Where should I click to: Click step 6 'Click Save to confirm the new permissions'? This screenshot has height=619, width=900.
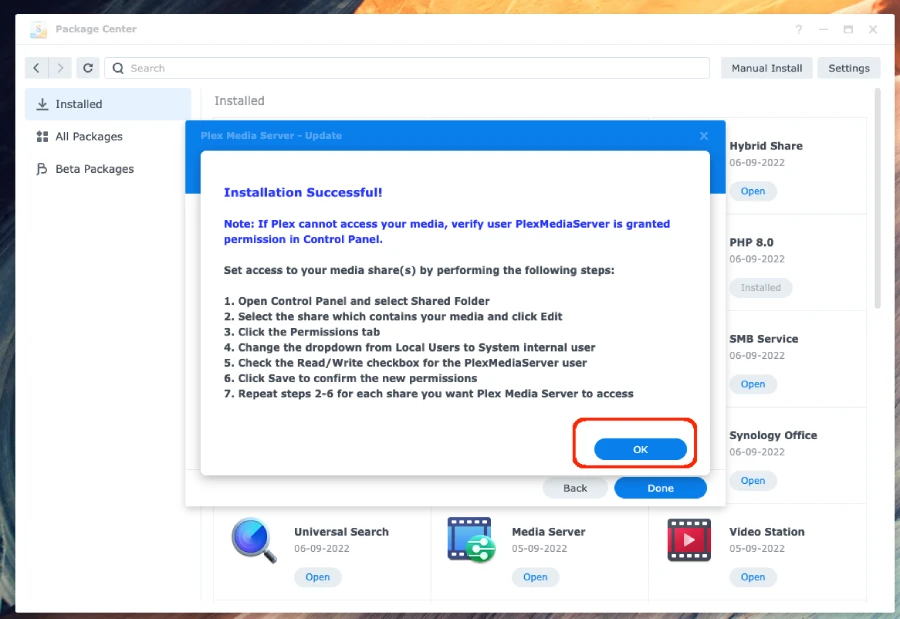point(350,378)
